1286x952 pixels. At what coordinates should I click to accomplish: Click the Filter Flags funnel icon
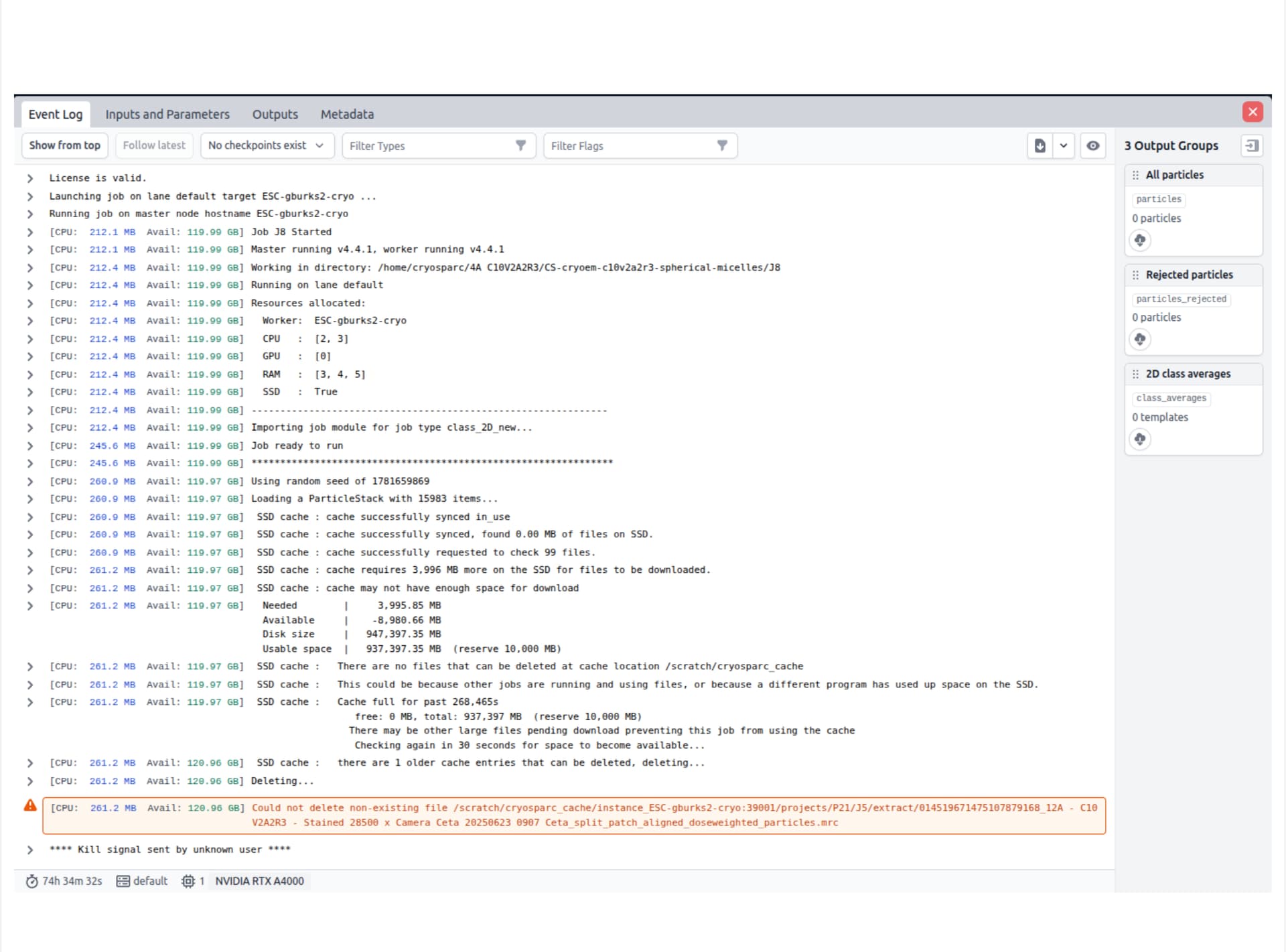pyautogui.click(x=722, y=145)
